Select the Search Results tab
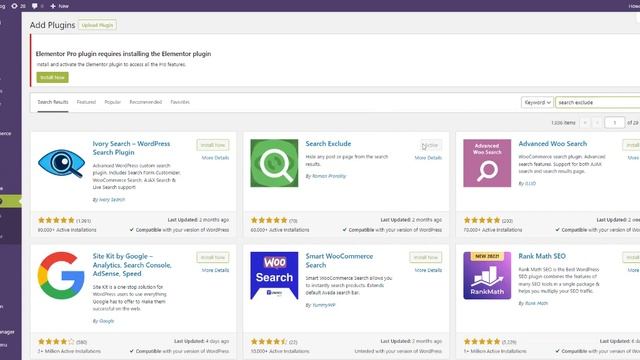The height and width of the screenshot is (360, 640). coord(53,102)
